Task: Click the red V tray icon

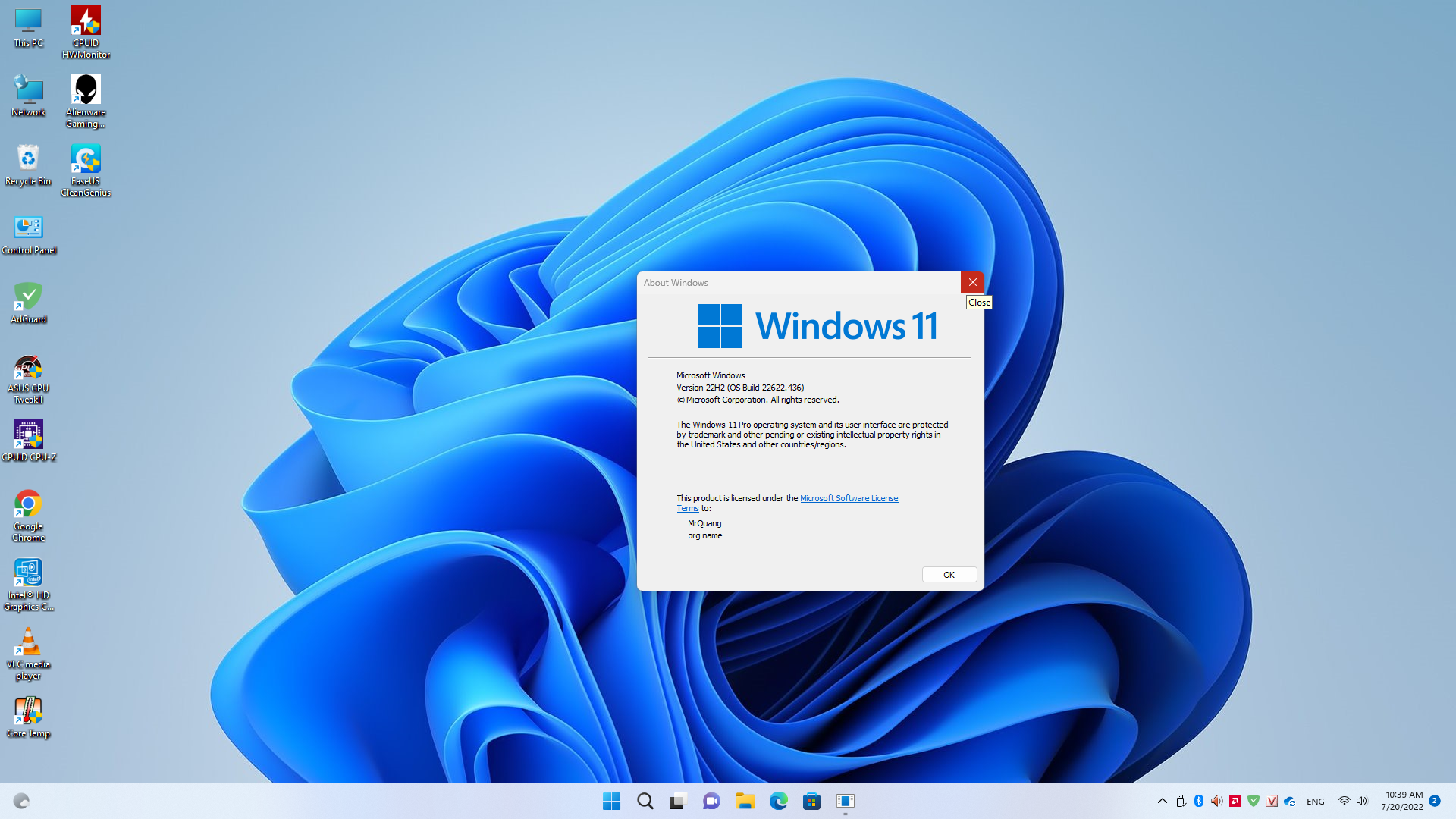Action: (1272, 801)
